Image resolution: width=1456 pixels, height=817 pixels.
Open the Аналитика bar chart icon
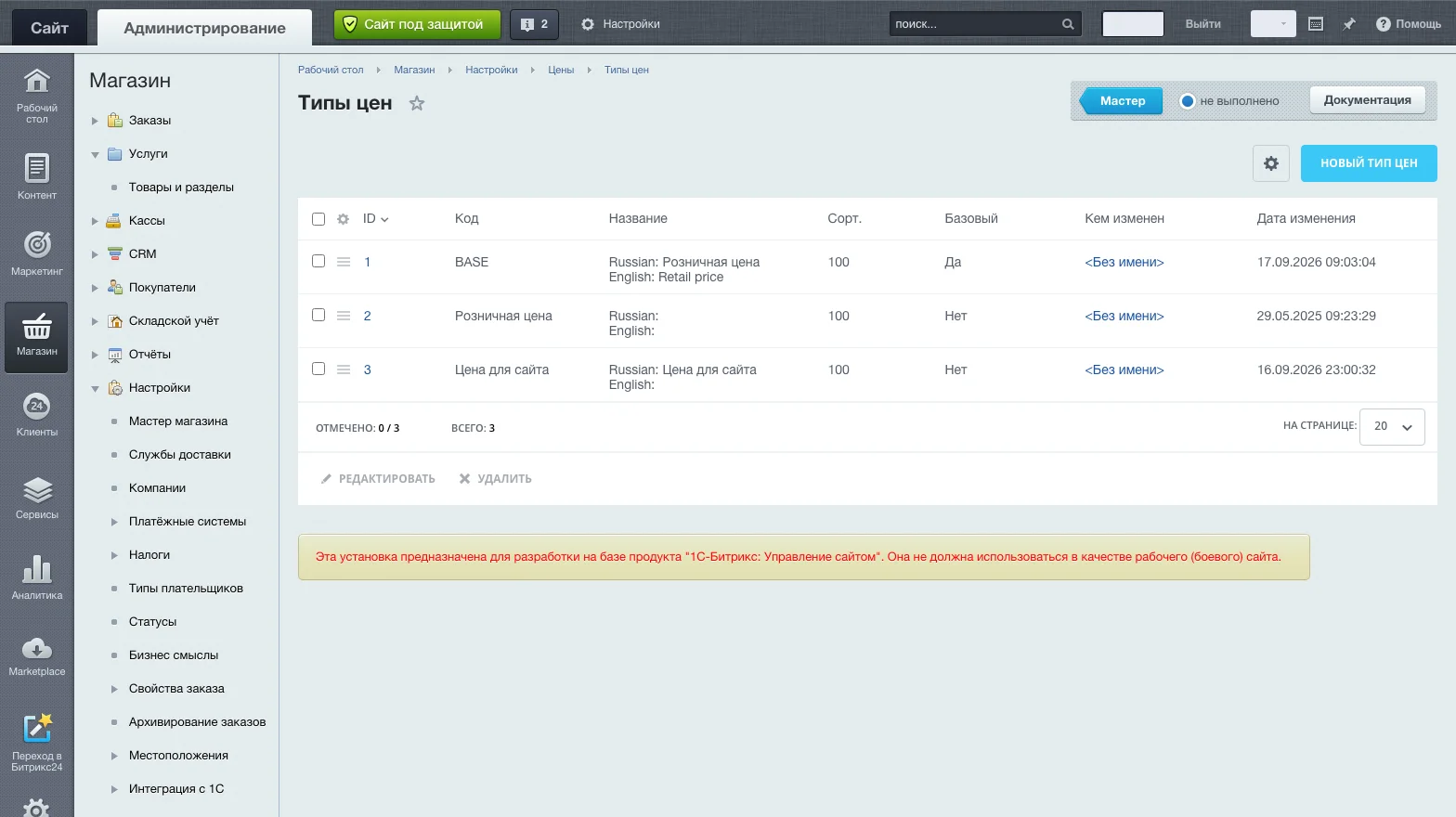pos(36,569)
